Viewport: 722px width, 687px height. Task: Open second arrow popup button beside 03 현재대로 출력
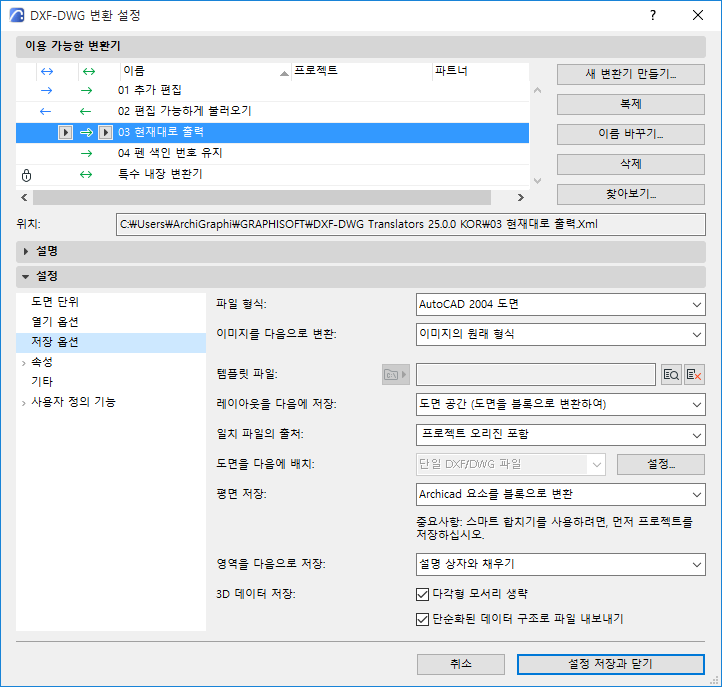click(105, 133)
